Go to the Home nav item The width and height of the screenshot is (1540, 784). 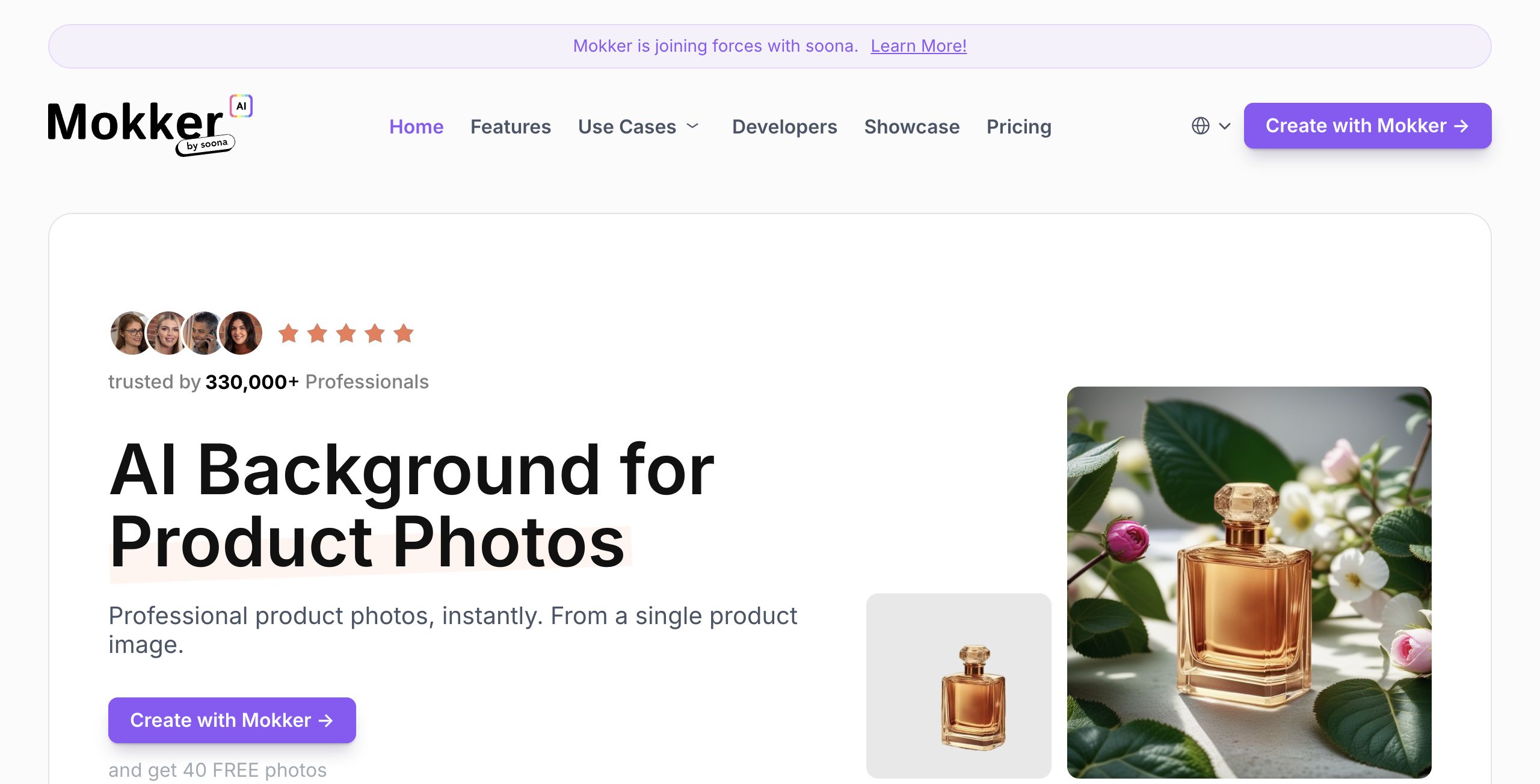(416, 126)
